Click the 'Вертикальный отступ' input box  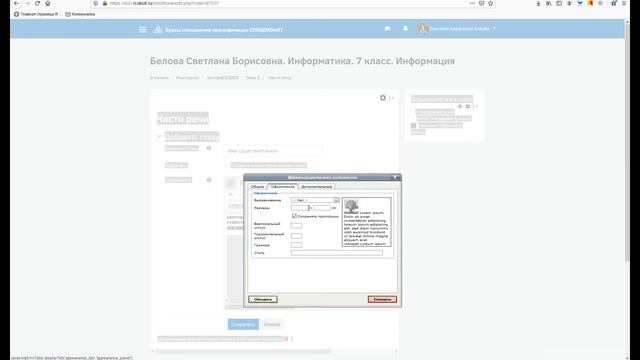(x=296, y=225)
